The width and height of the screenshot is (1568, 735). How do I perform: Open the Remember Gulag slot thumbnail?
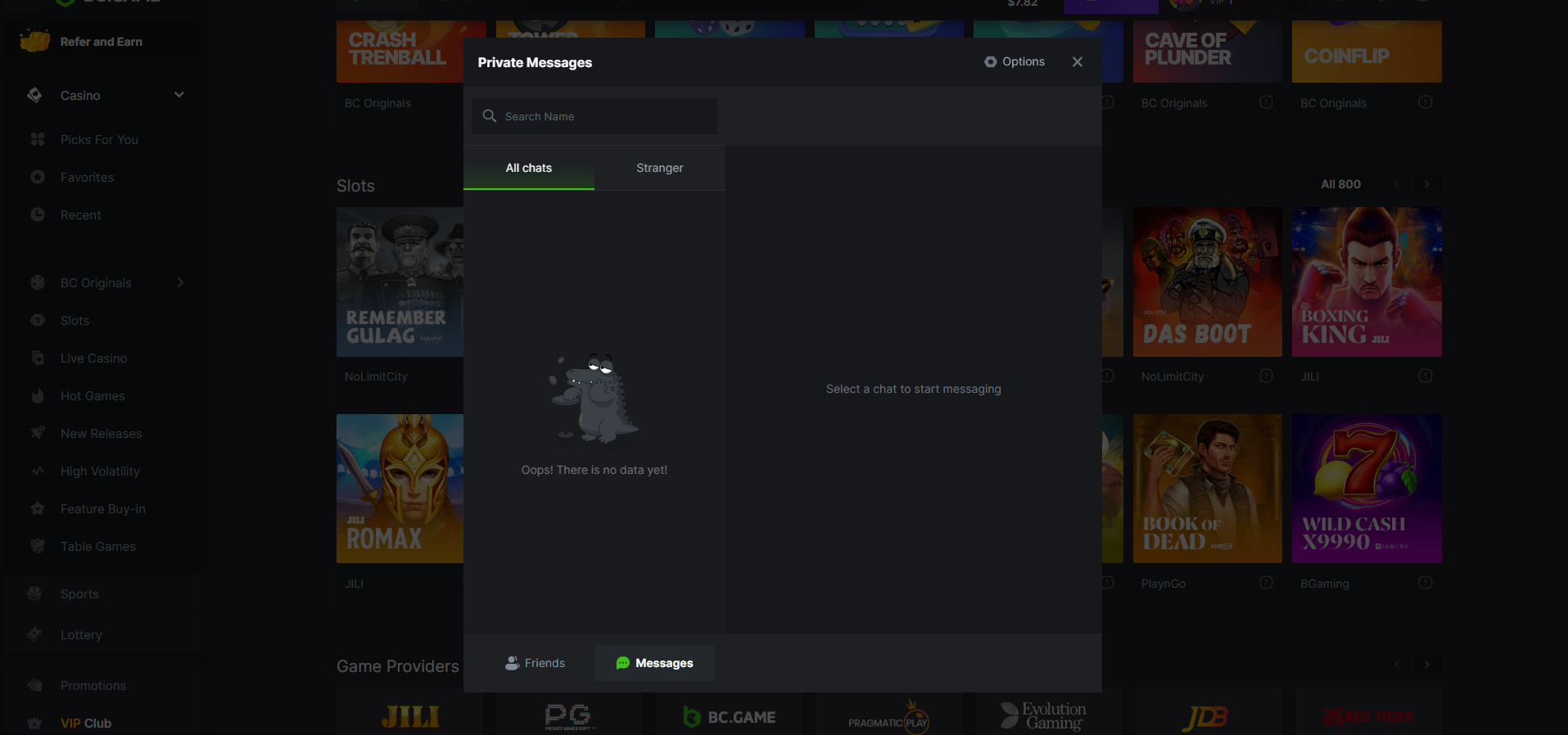click(x=400, y=282)
